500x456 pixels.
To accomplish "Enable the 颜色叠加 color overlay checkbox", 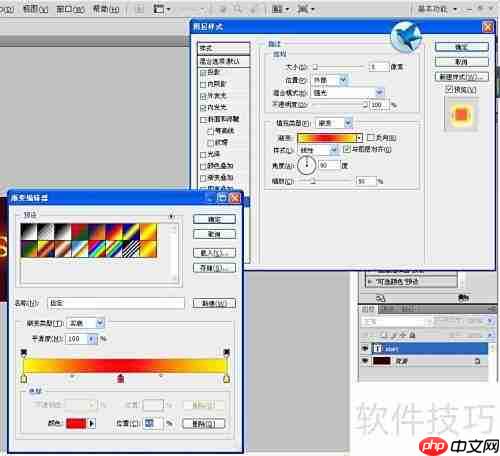I will pos(203,166).
